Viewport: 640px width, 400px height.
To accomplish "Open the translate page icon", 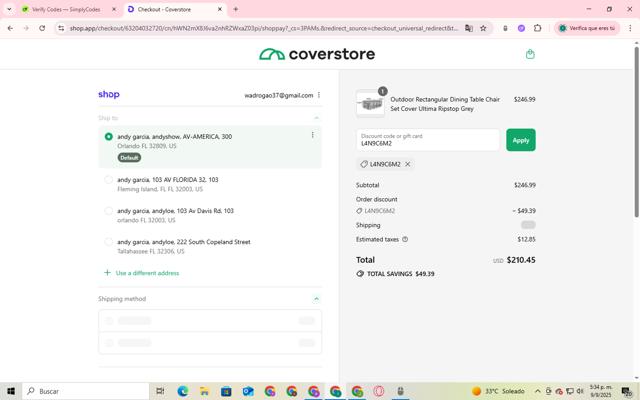I will click(469, 28).
